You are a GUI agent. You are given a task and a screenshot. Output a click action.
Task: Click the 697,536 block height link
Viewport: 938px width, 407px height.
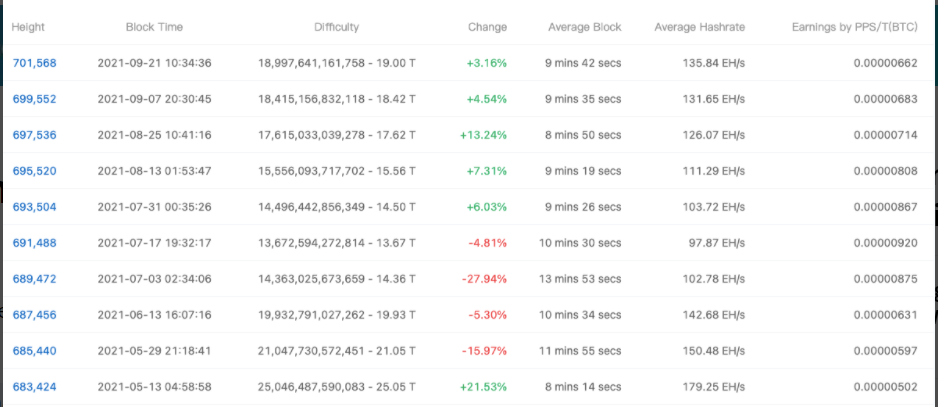pyautogui.click(x=34, y=135)
